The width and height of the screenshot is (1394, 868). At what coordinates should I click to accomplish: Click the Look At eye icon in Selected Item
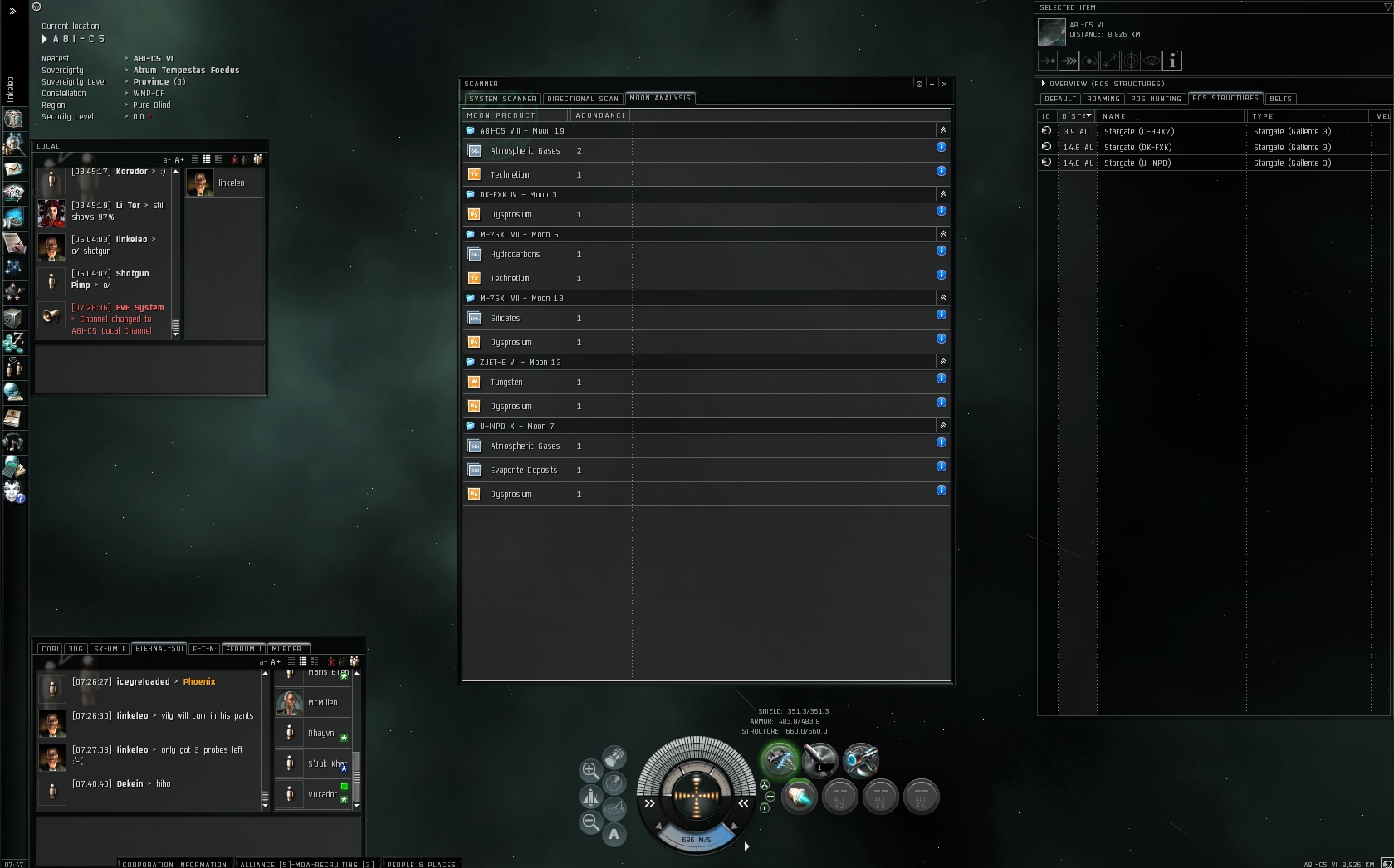tap(1152, 61)
